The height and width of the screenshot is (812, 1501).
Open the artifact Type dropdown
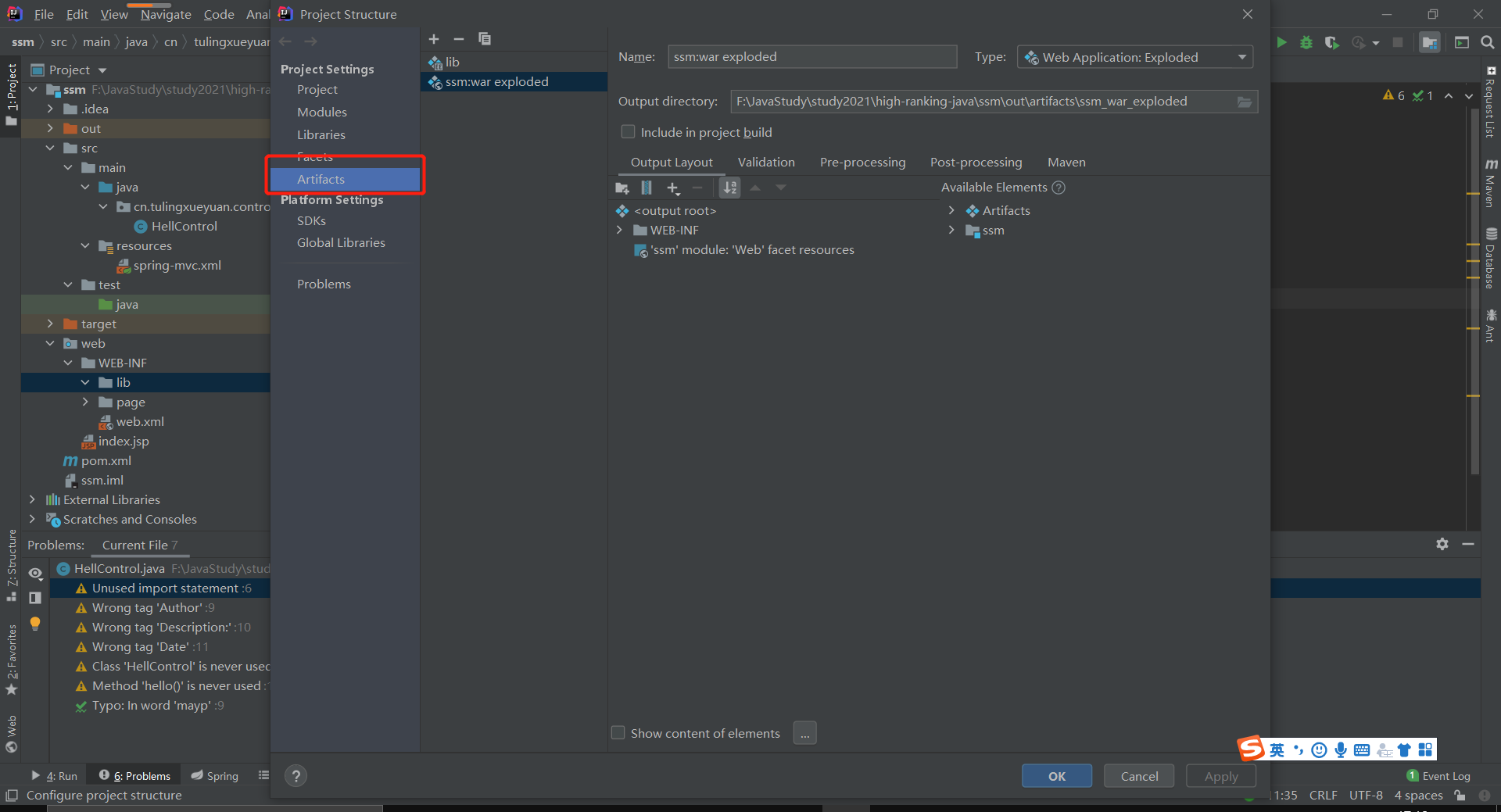(x=1242, y=56)
